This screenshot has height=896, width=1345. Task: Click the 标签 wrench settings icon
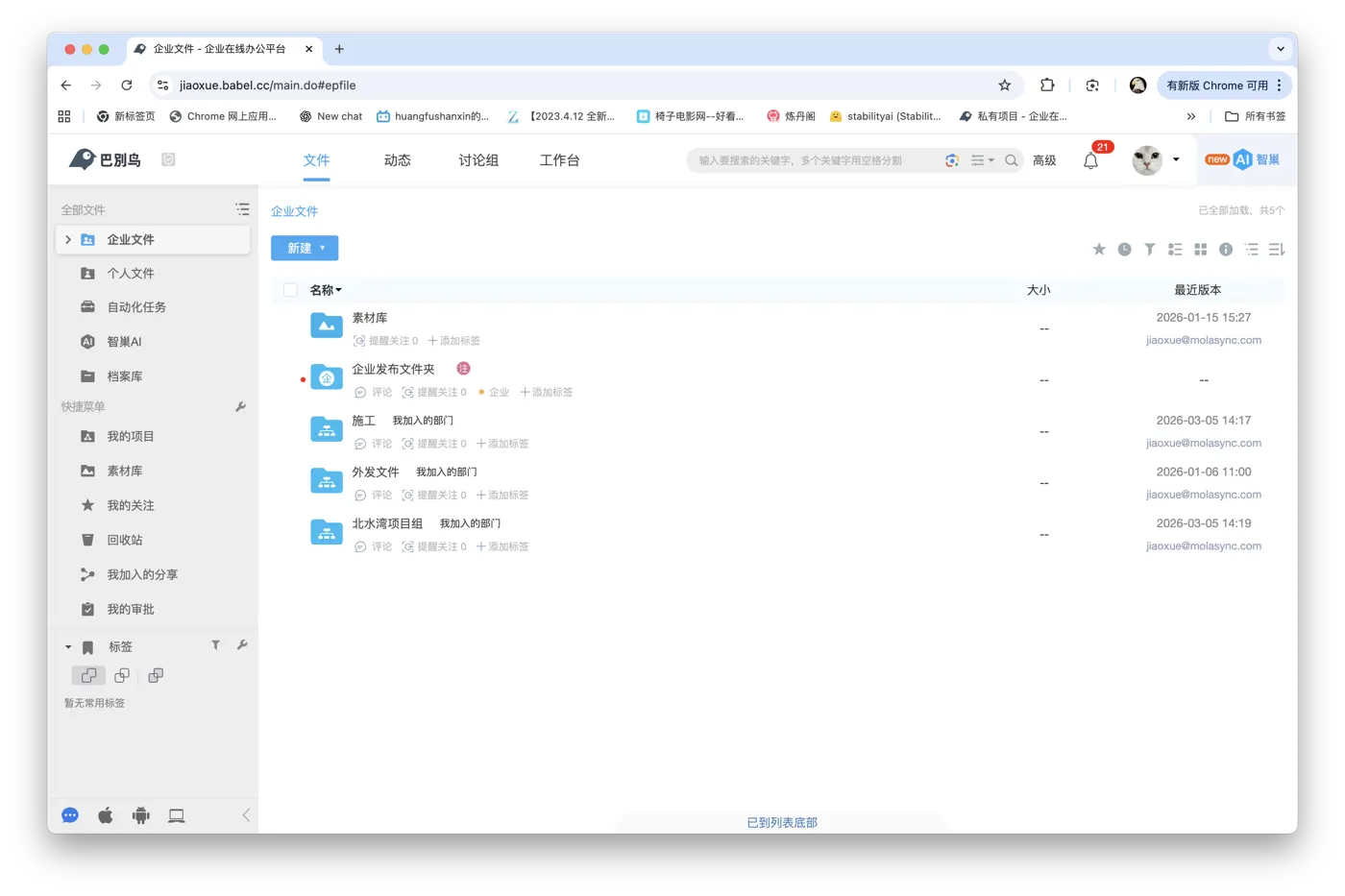(x=242, y=645)
